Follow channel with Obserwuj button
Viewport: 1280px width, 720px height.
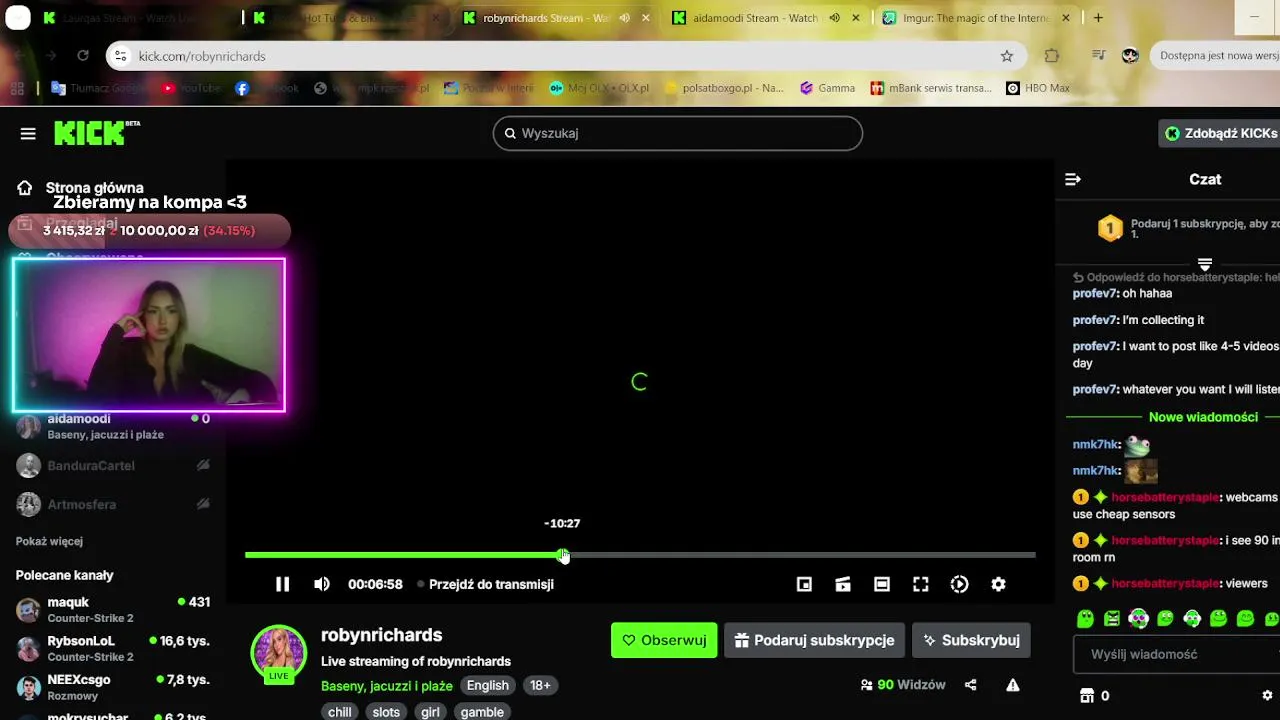664,640
